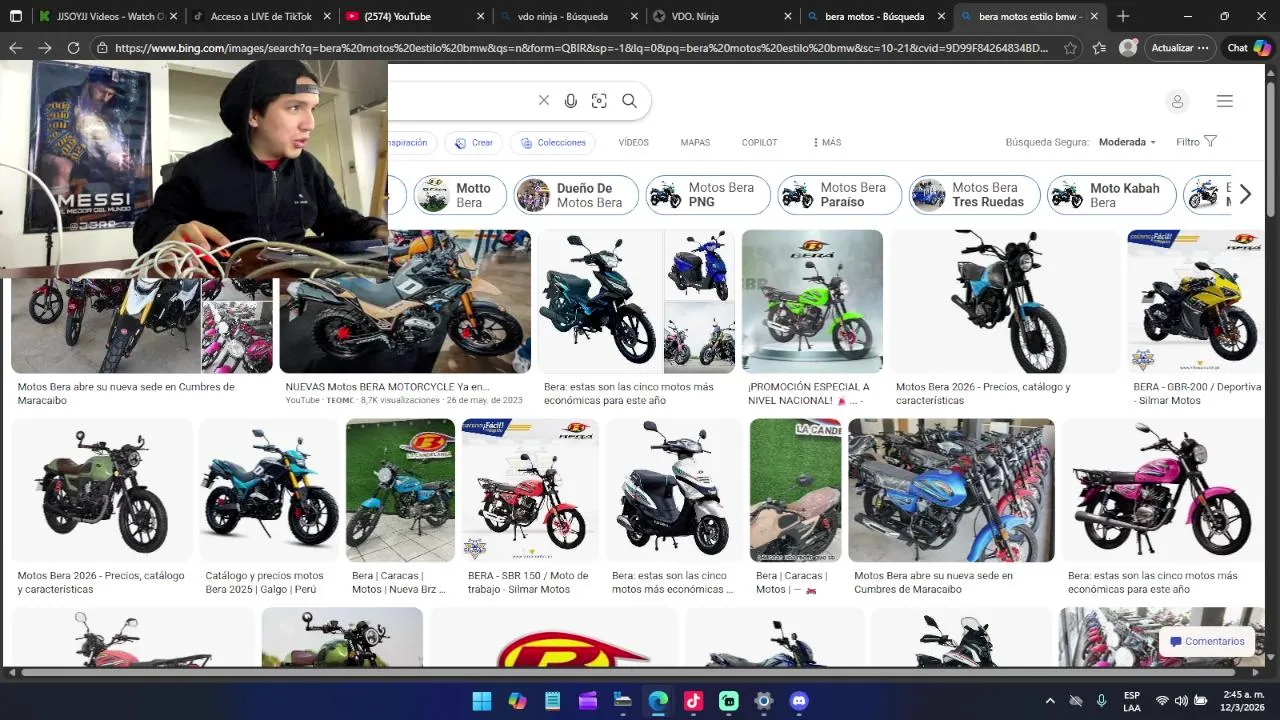Expand the MÁS menu
The image size is (1280, 720).
(827, 143)
